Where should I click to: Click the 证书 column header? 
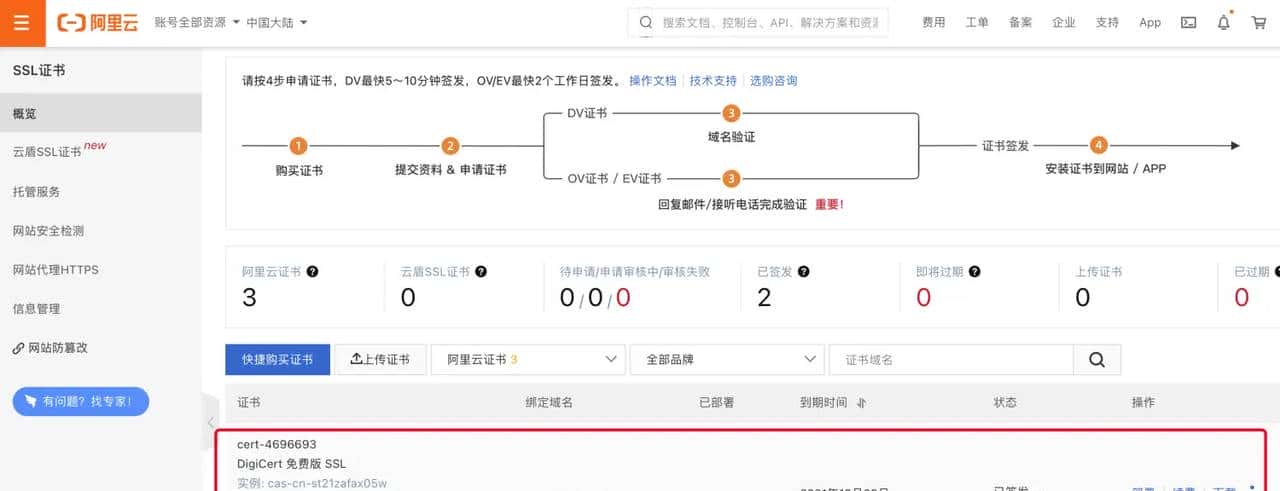pos(249,402)
